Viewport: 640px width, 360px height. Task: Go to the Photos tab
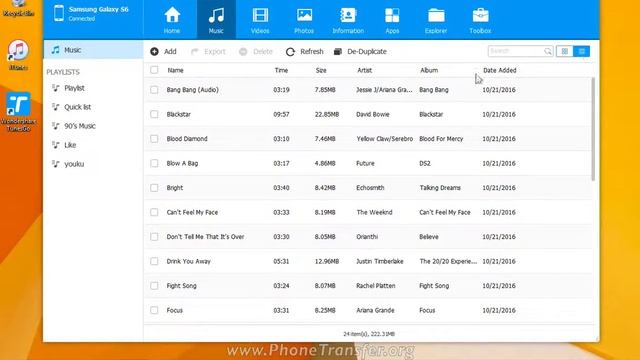(x=304, y=20)
